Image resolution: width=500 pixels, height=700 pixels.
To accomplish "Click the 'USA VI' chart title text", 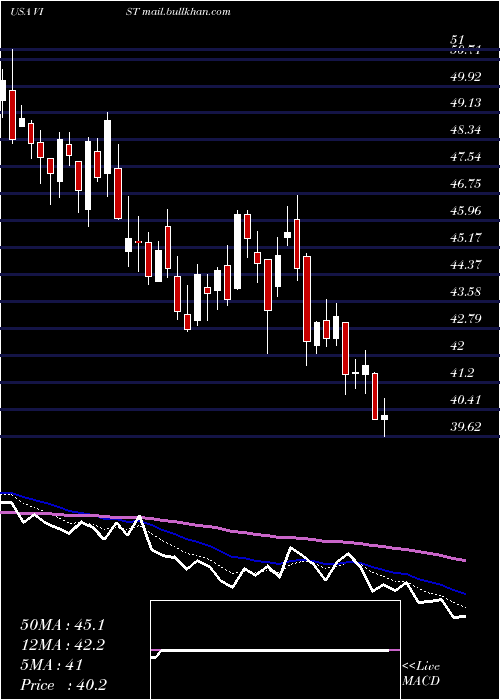I will pyautogui.click(x=27, y=12).
